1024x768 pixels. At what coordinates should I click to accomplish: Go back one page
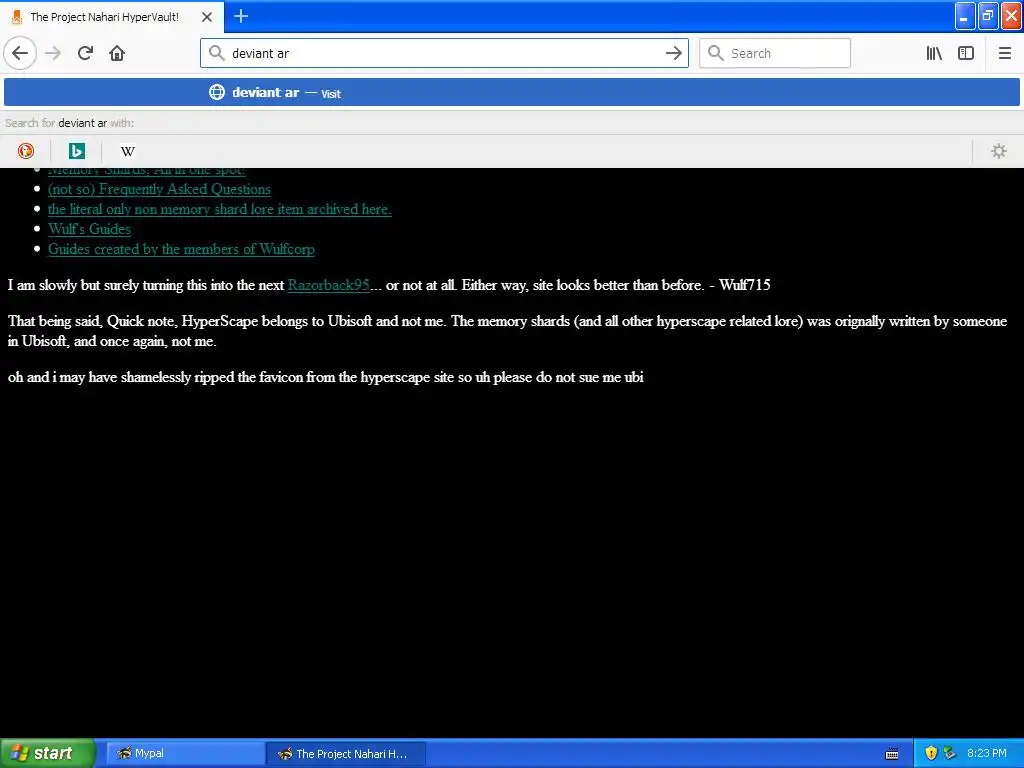coord(20,53)
